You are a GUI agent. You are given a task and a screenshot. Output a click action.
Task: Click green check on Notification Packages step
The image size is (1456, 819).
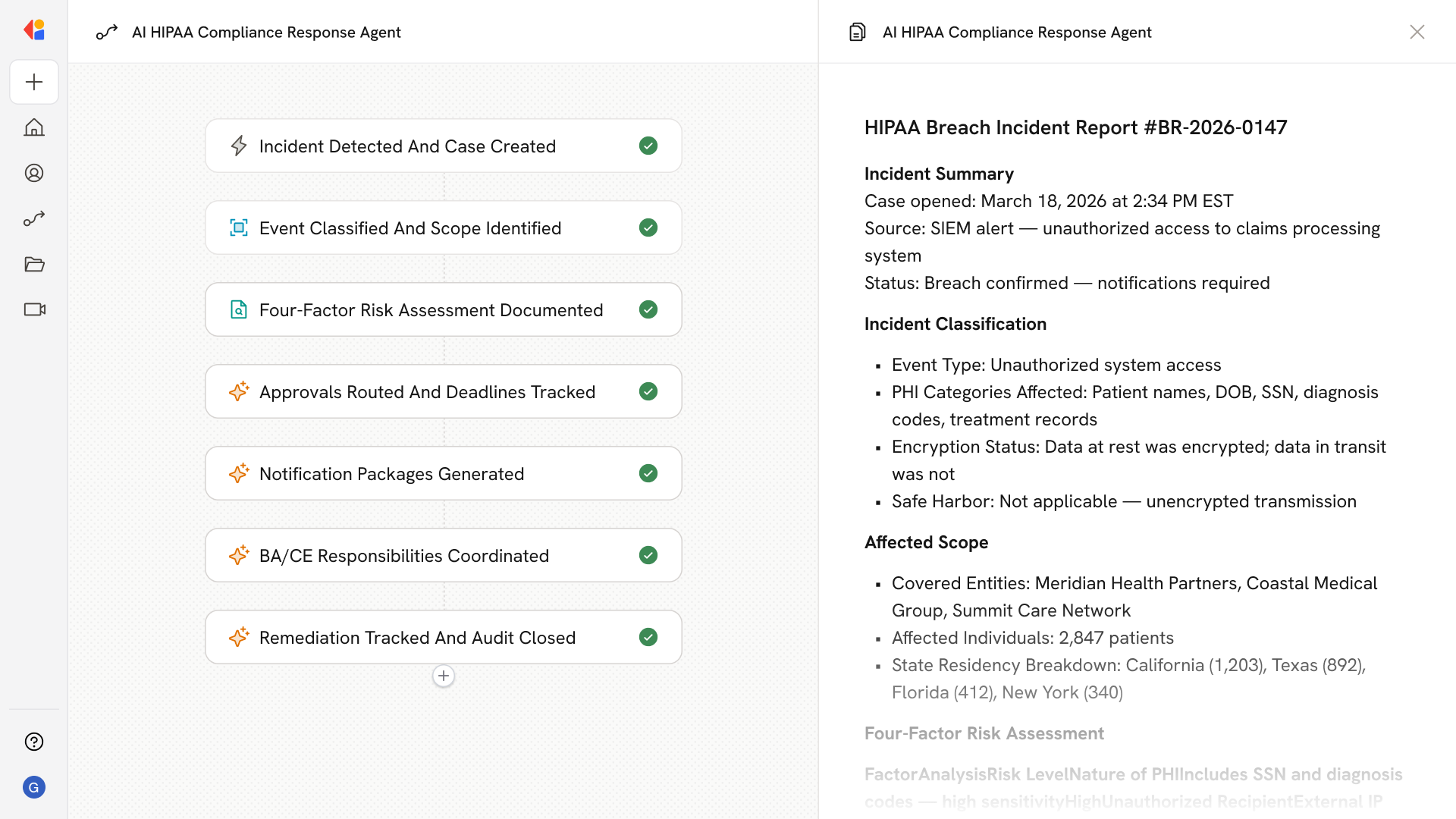[x=648, y=473]
